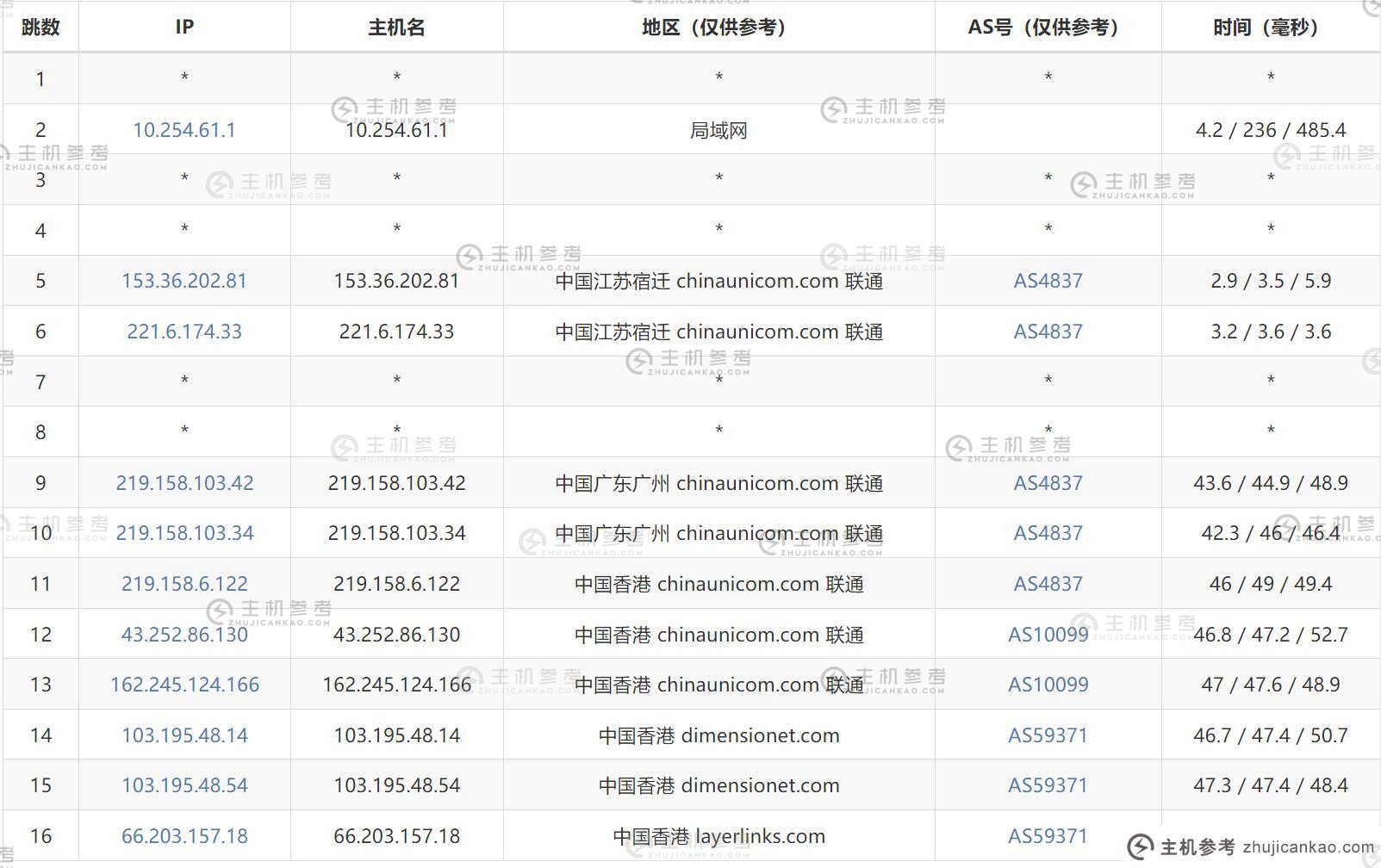The image size is (1381, 868).
Task: Select hostname cell 153.36.202.81
Action: (x=396, y=281)
